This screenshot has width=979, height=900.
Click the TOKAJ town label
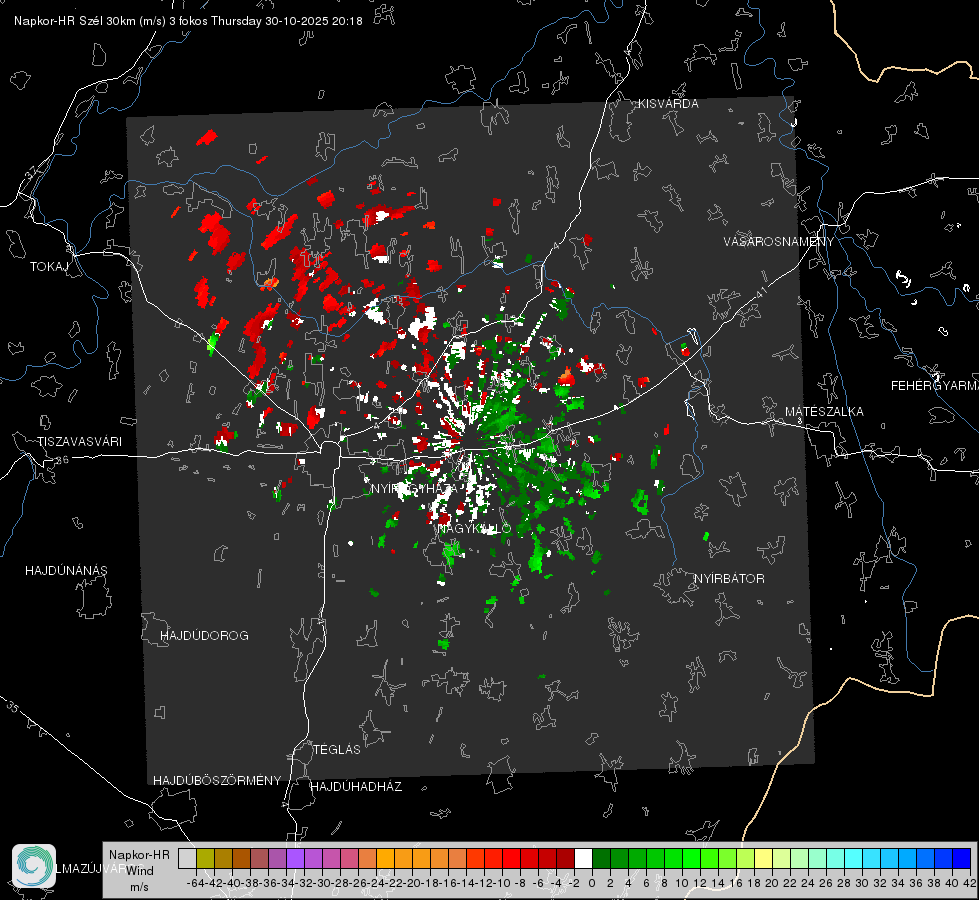coord(49,267)
